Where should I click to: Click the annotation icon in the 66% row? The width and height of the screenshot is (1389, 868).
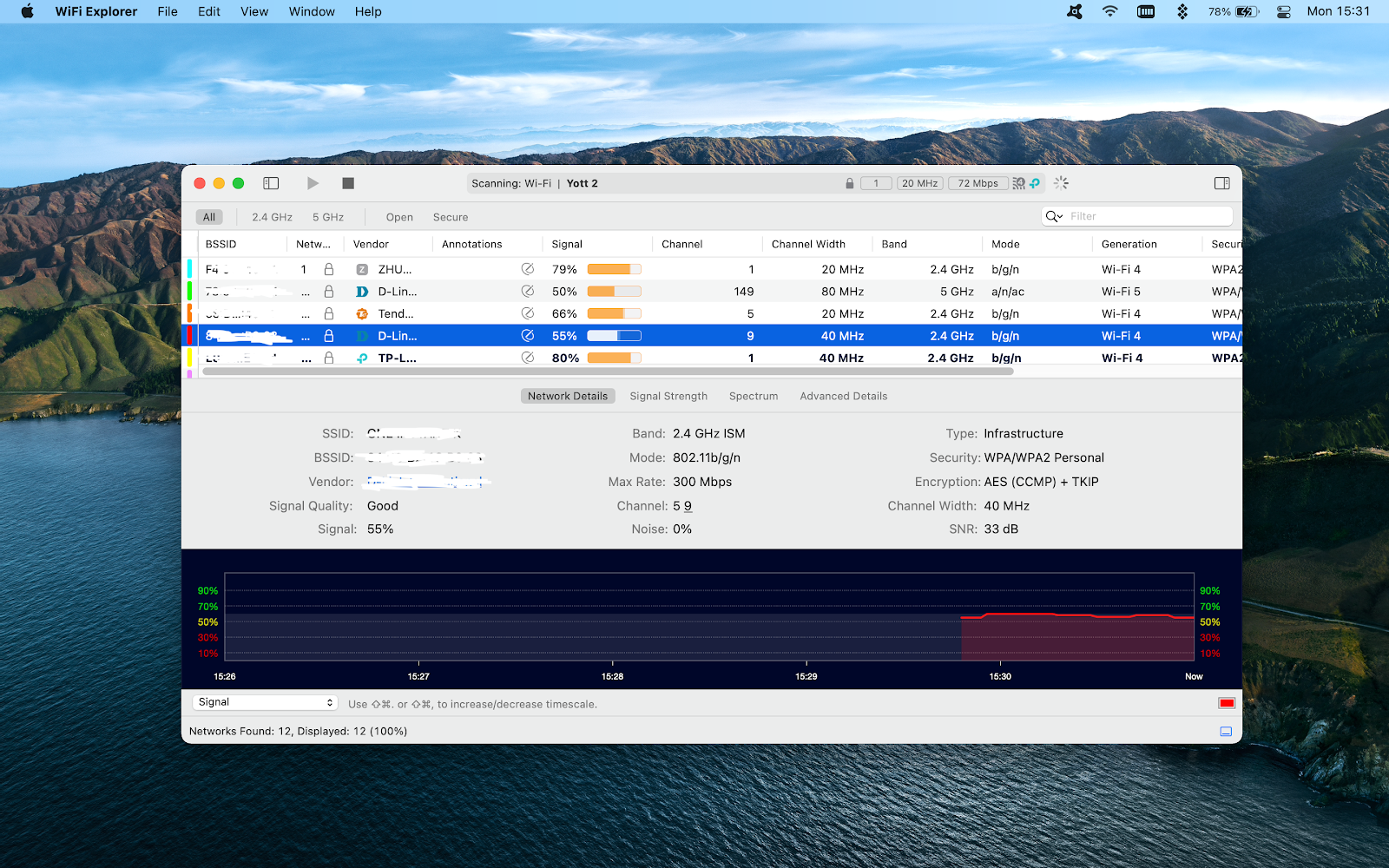pyautogui.click(x=527, y=313)
